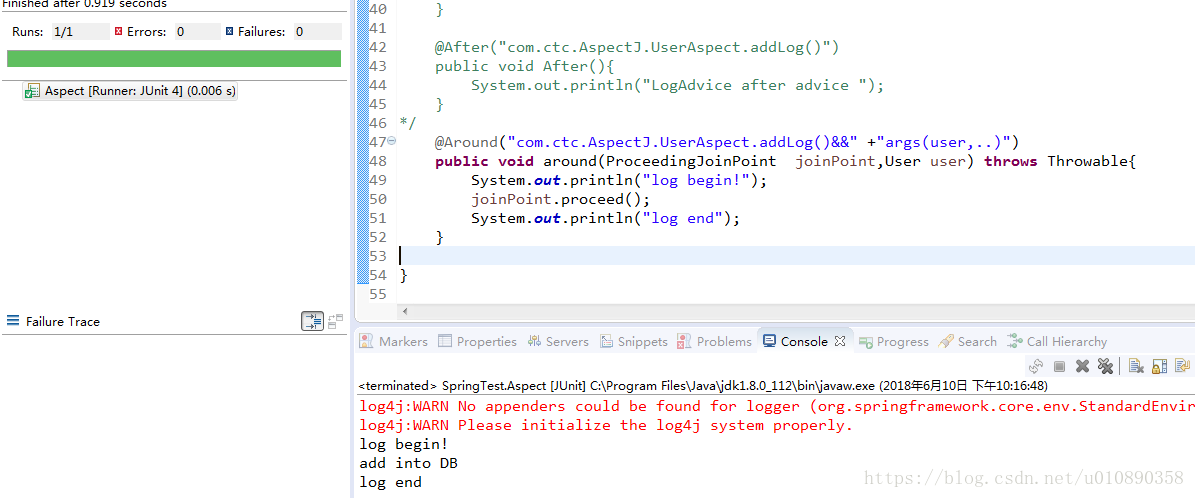Click the red 'Please initialize the log4j' warning
Image resolution: width=1195 pixels, height=498 pixels.
(606, 425)
